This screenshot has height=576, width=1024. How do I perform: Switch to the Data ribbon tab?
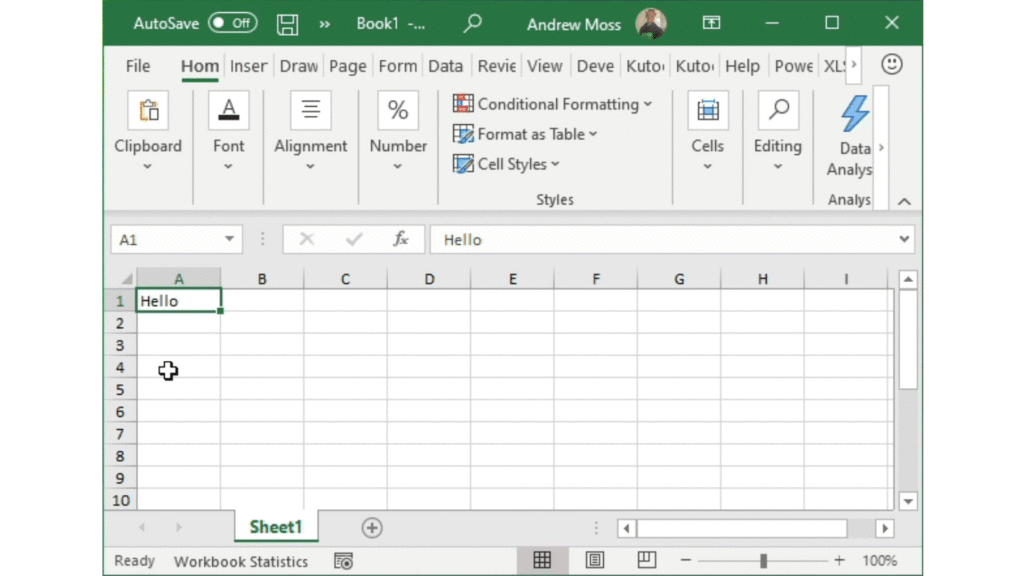tap(445, 66)
